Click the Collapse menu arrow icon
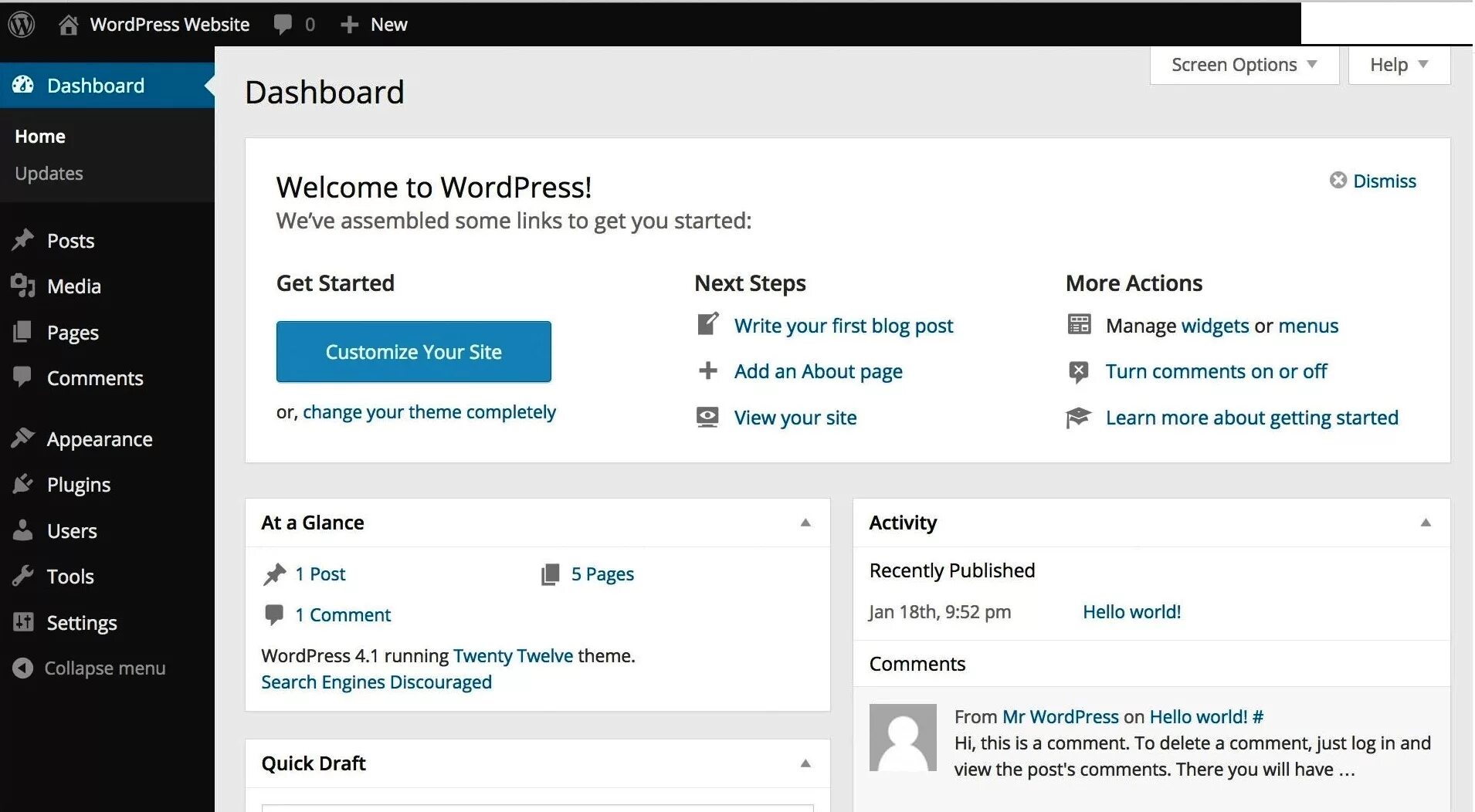Image resolution: width=1475 pixels, height=812 pixels. point(23,668)
